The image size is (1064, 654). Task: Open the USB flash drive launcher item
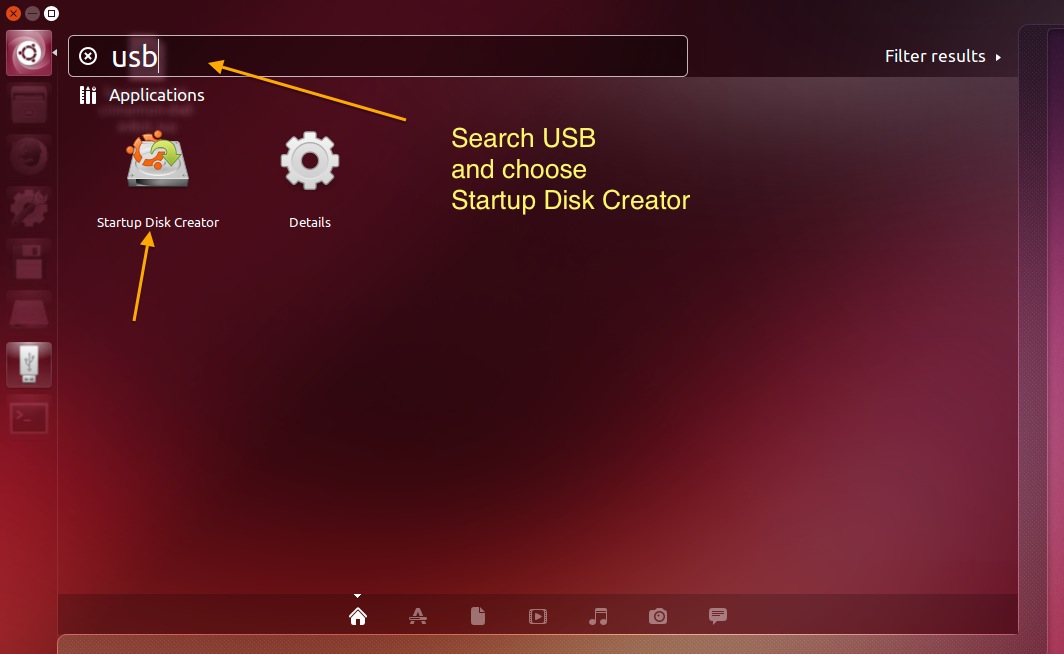[x=28, y=364]
